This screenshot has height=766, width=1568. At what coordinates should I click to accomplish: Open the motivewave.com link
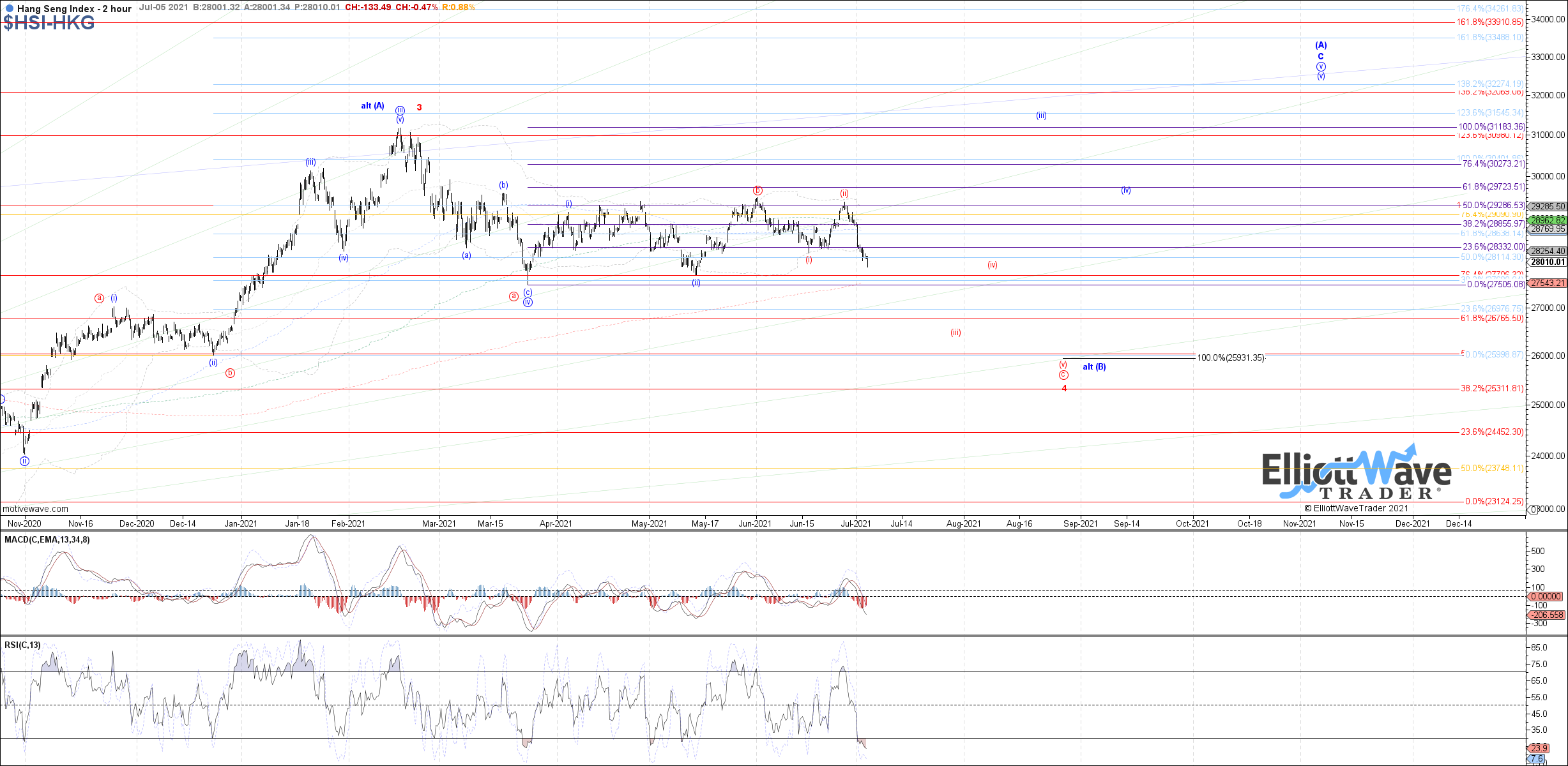point(35,509)
